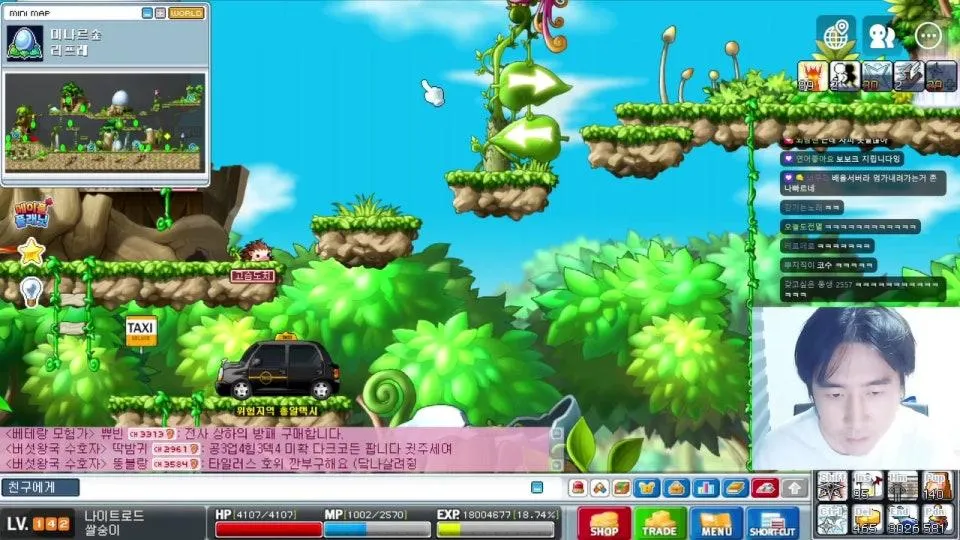
Task: Minimize the mini map with blue button
Action: point(147,13)
